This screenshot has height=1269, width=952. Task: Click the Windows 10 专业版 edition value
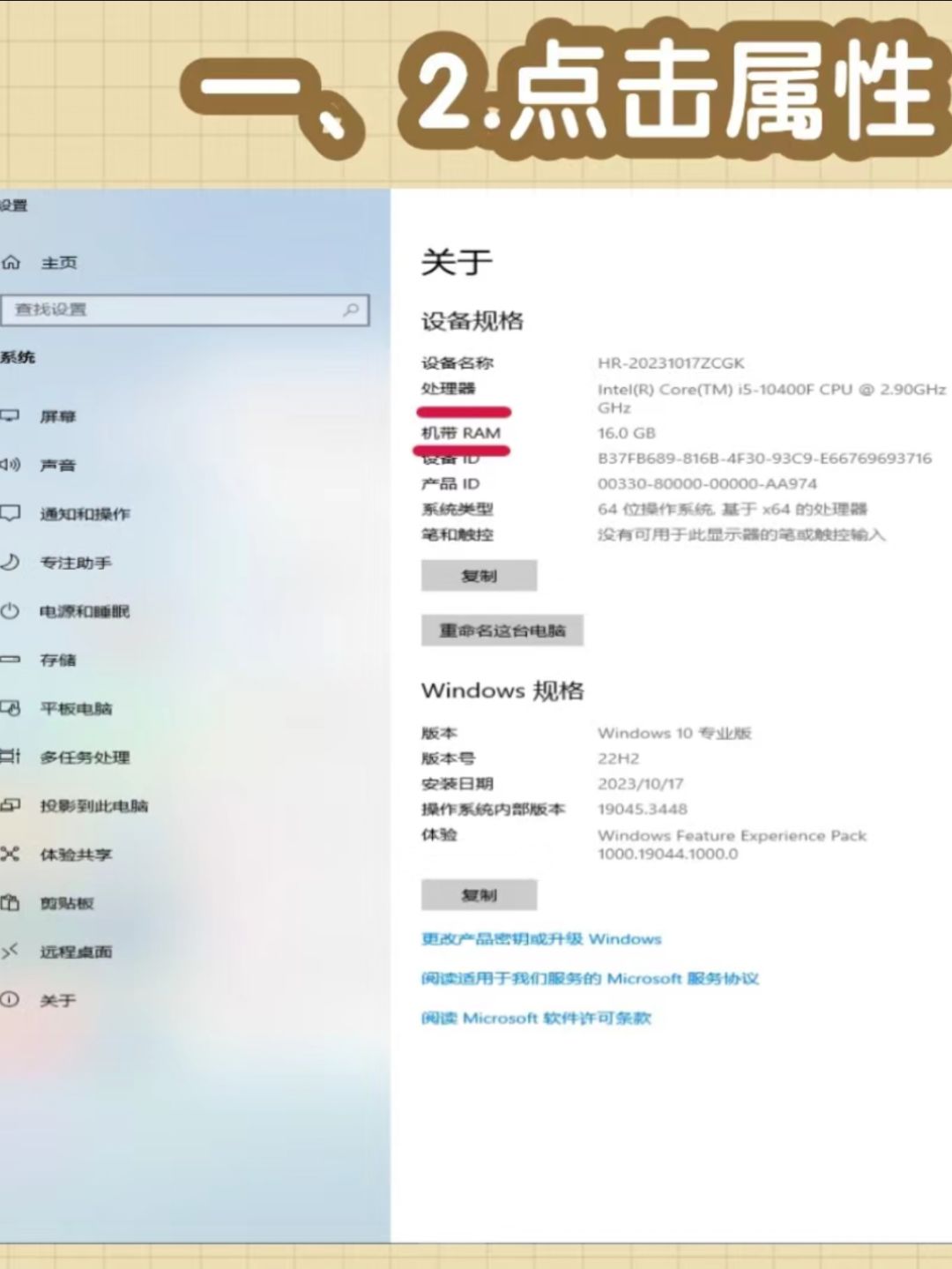click(674, 733)
